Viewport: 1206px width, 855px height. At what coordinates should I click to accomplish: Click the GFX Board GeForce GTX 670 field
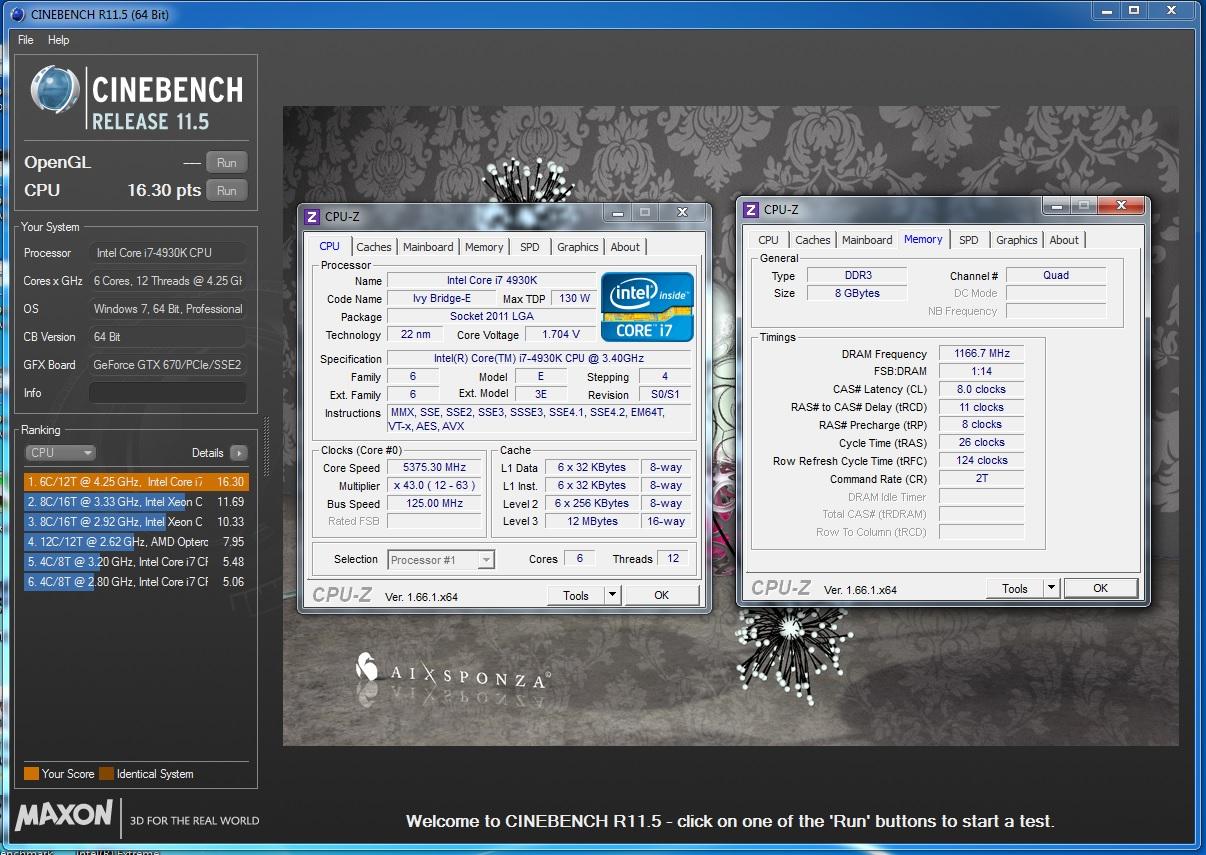tap(167, 365)
